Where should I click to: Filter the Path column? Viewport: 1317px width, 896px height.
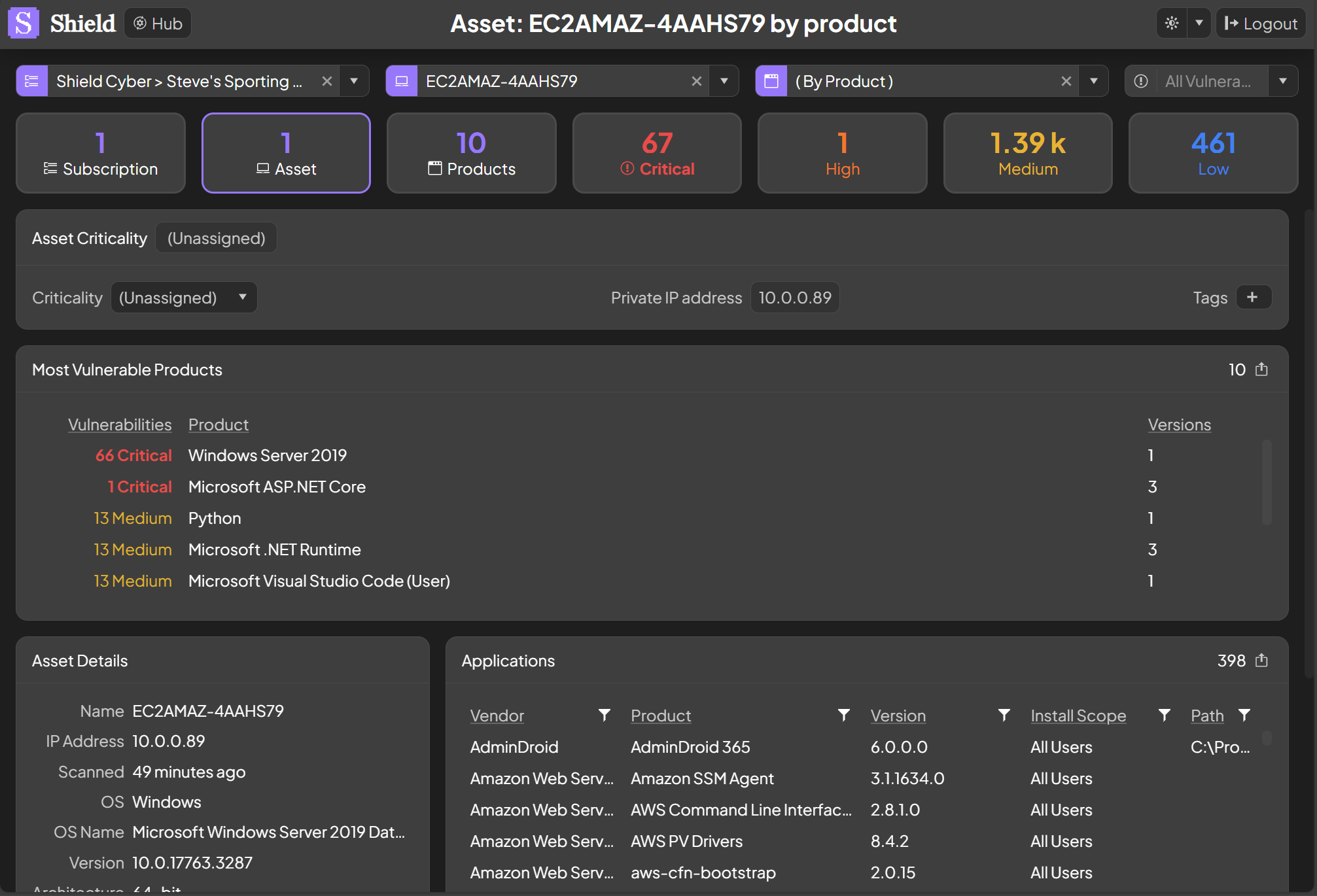click(1244, 715)
